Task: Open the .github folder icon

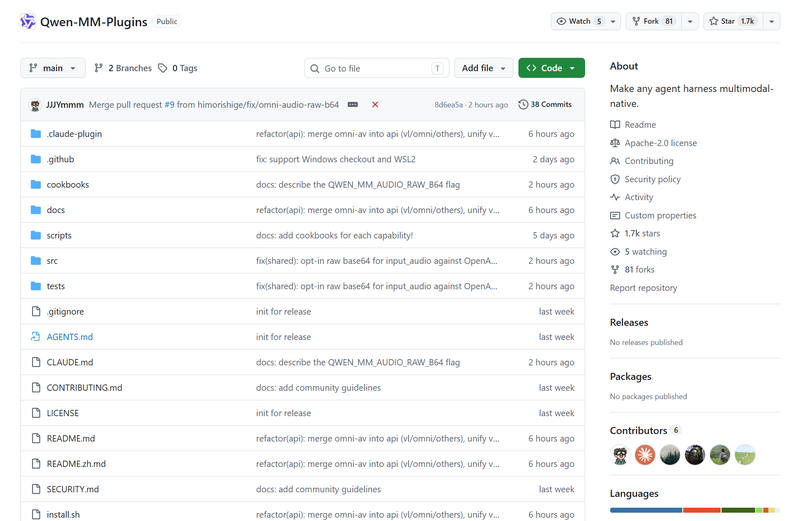Action: (36, 159)
